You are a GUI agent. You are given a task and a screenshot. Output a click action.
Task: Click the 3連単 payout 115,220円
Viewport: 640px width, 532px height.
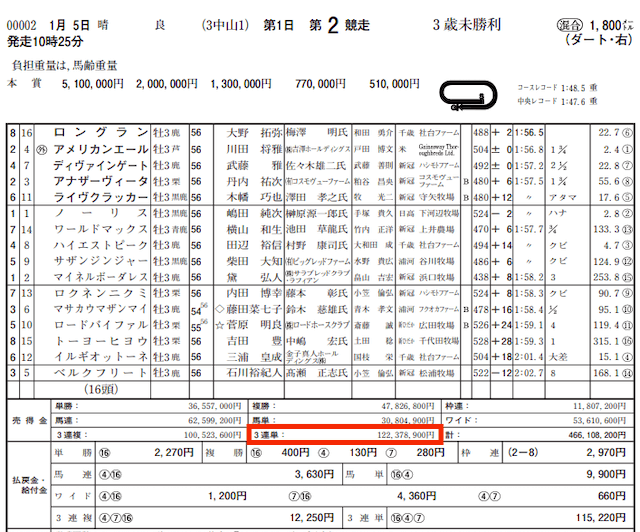[x=601, y=518]
